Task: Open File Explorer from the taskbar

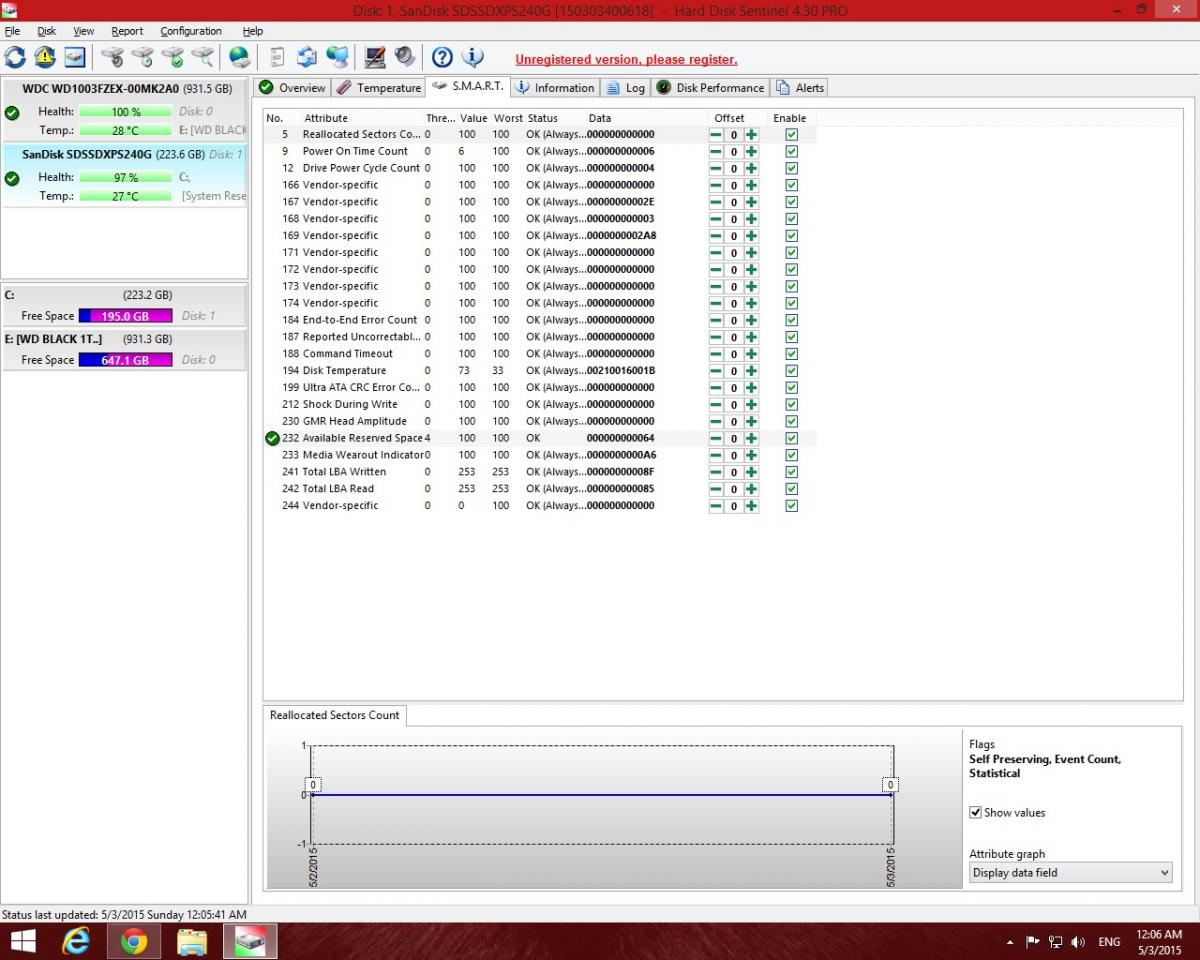Action: click(192, 941)
